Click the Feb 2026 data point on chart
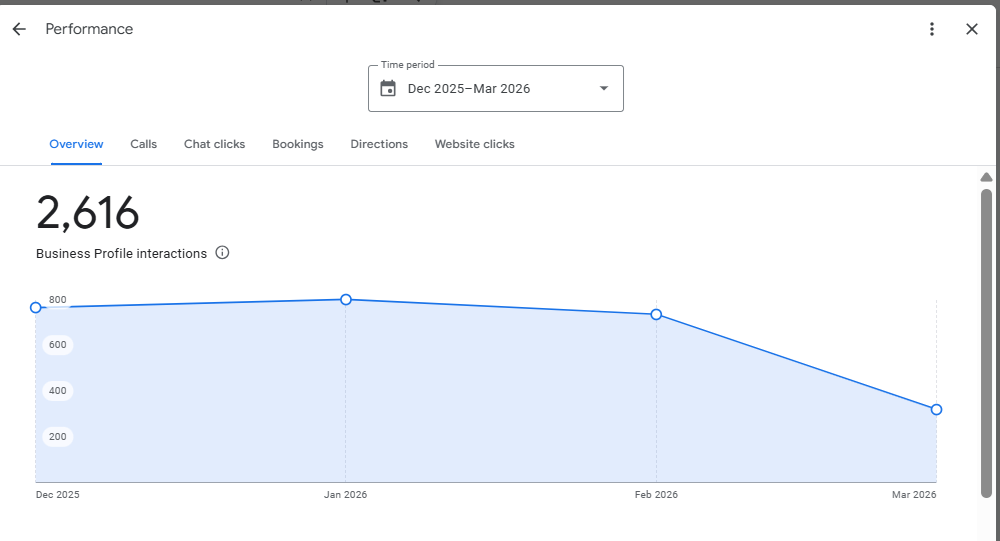The height and width of the screenshot is (541, 1000). [x=656, y=315]
